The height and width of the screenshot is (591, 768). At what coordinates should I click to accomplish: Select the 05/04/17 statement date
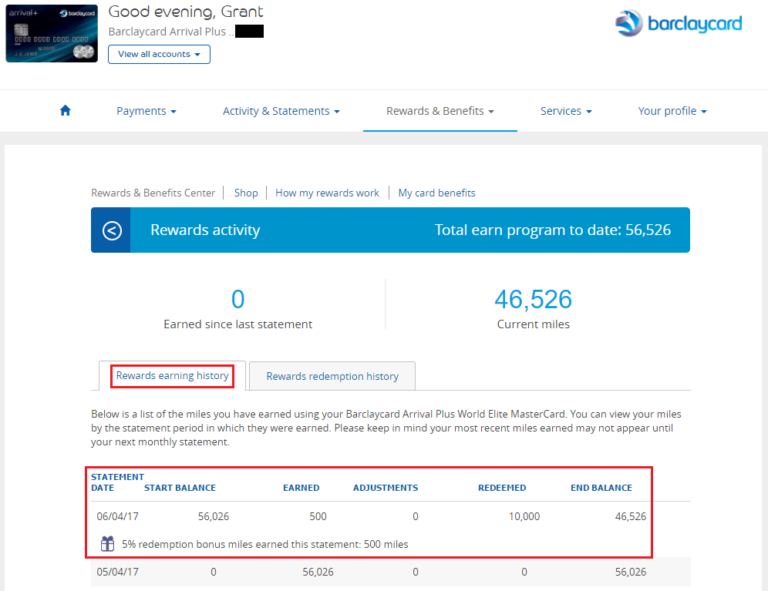(118, 572)
